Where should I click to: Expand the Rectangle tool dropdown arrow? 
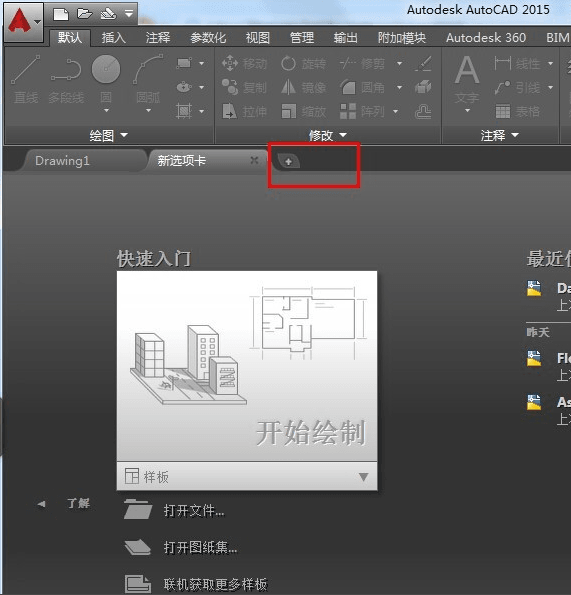tap(201, 63)
